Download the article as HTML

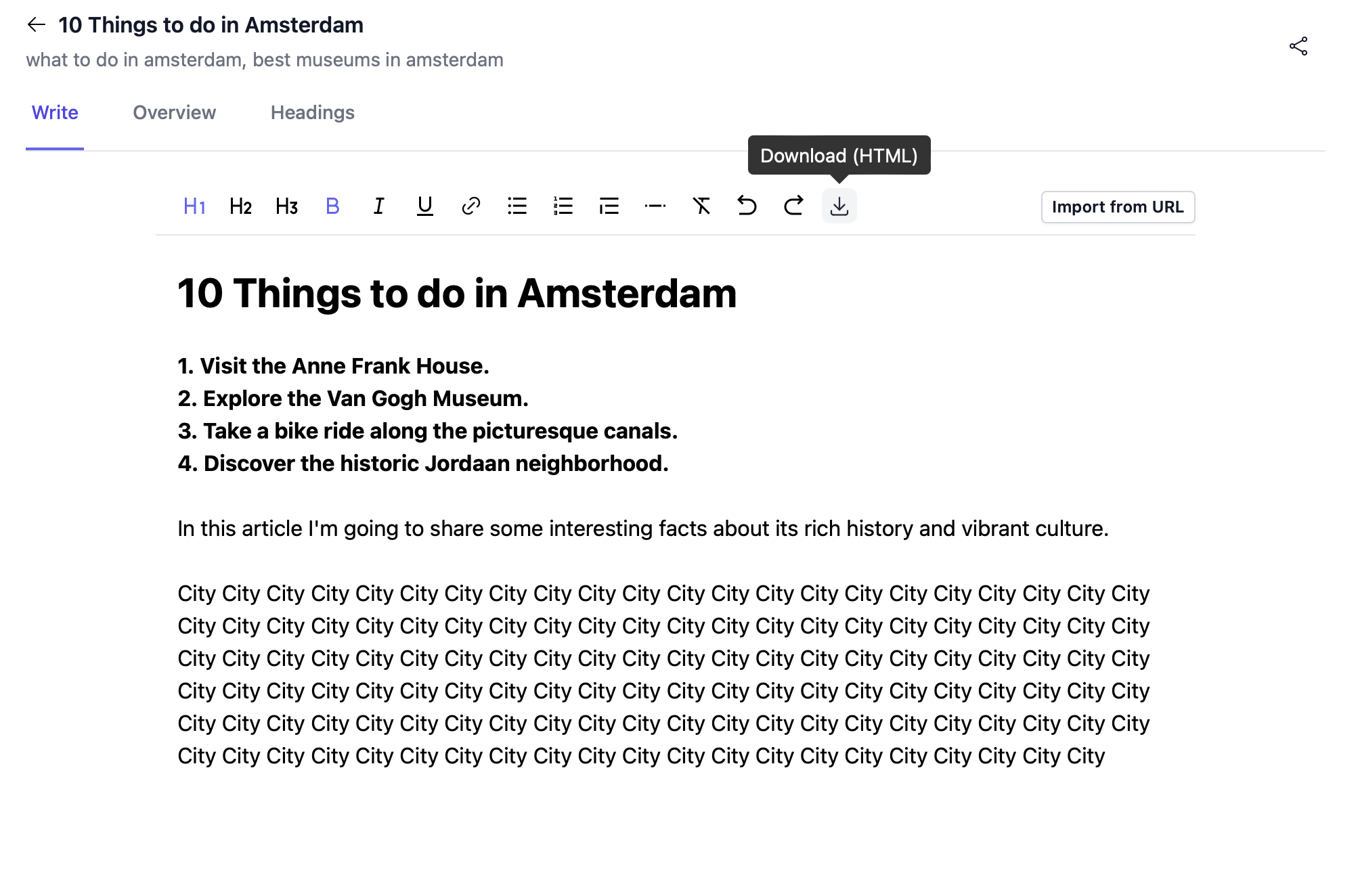[839, 206]
